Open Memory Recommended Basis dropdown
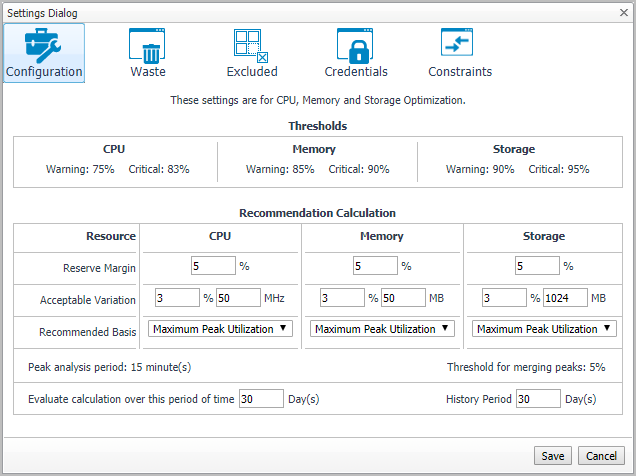636x476 pixels. 382,329
